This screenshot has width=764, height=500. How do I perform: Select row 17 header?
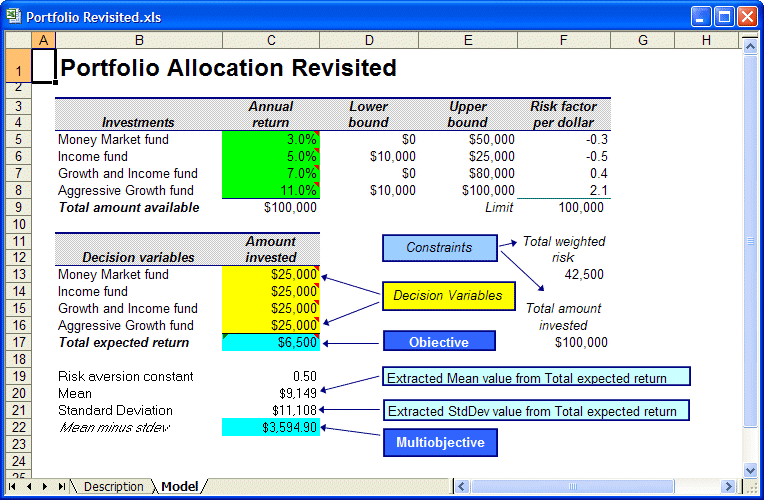pos(19,342)
